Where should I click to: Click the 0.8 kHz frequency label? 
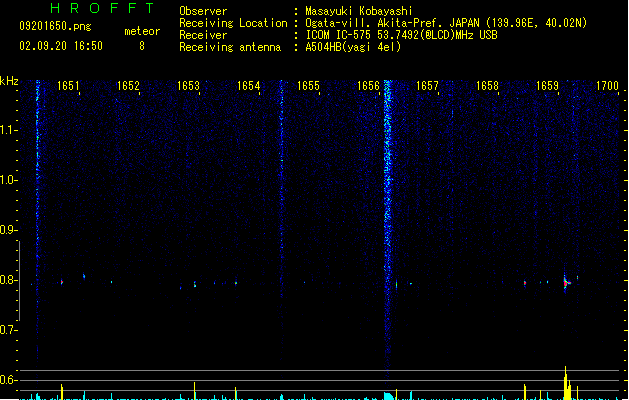click(8, 280)
